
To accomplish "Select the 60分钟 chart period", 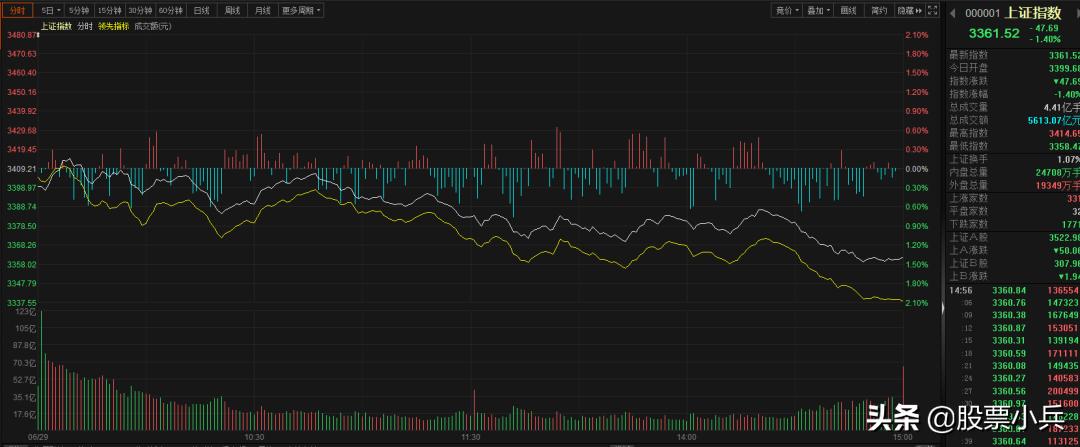I will [x=170, y=10].
